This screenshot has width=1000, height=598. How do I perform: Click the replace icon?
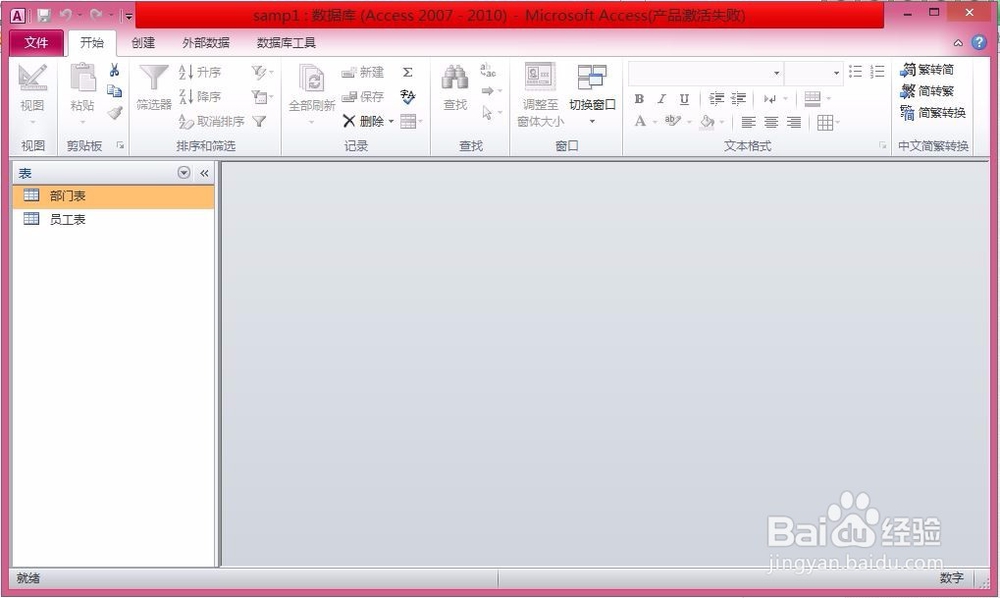point(488,69)
